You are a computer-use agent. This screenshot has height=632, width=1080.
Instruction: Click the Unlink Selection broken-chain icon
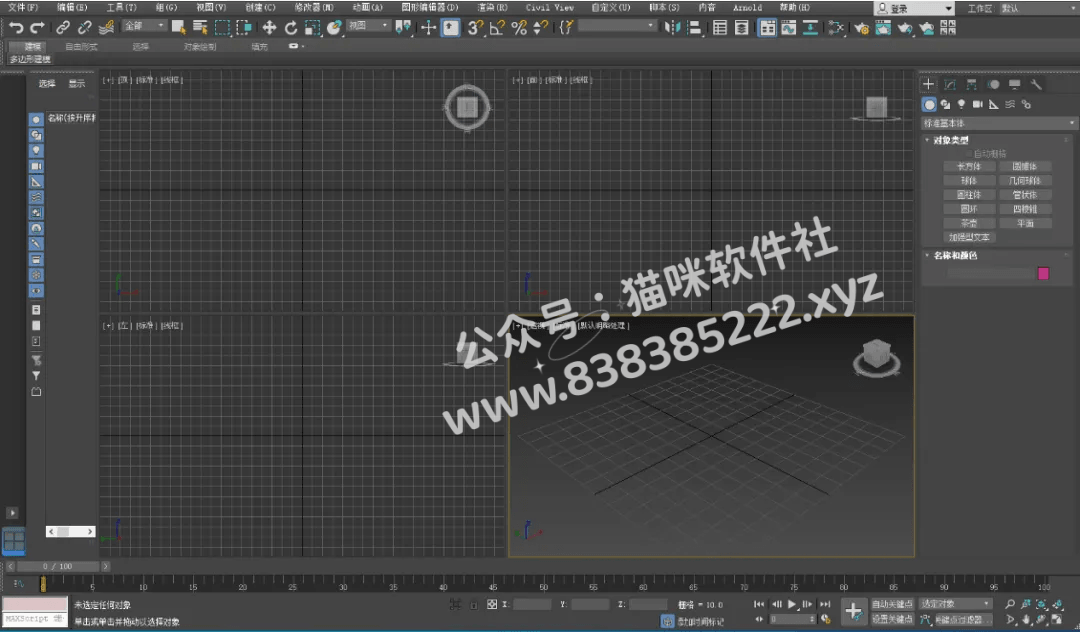click(x=84, y=28)
